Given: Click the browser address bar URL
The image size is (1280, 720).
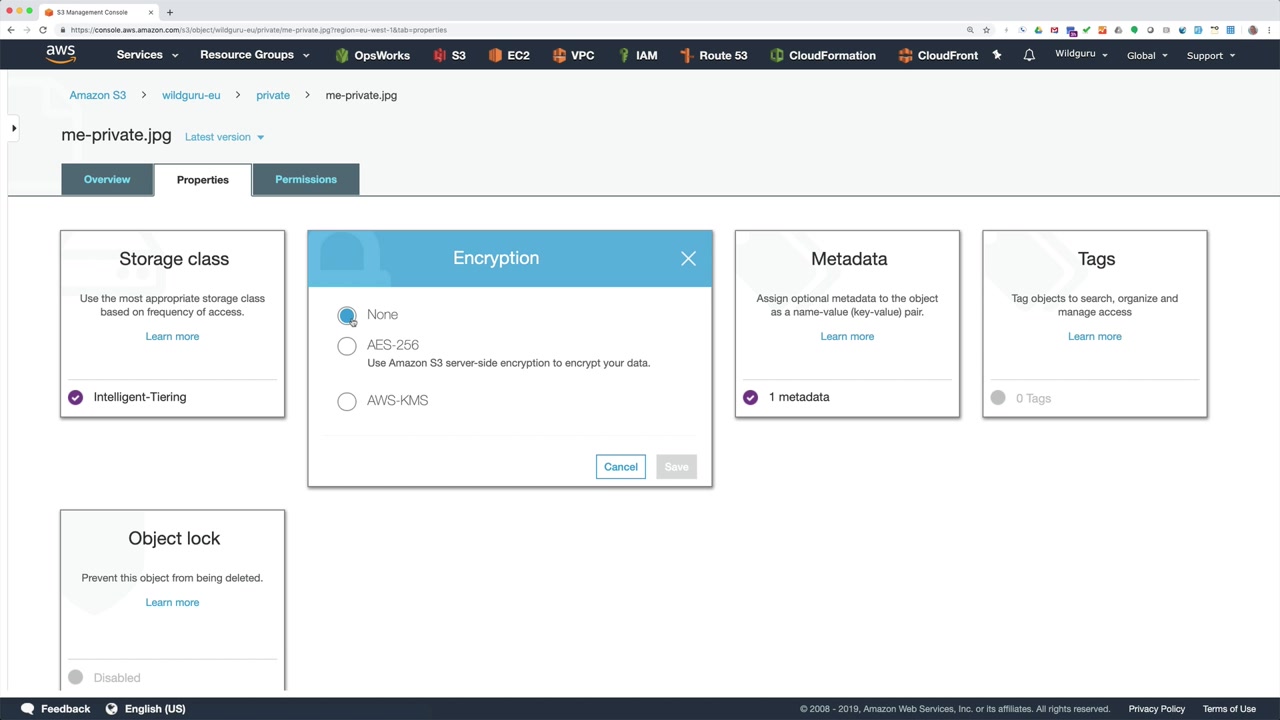Looking at the screenshot, I should tap(259, 30).
